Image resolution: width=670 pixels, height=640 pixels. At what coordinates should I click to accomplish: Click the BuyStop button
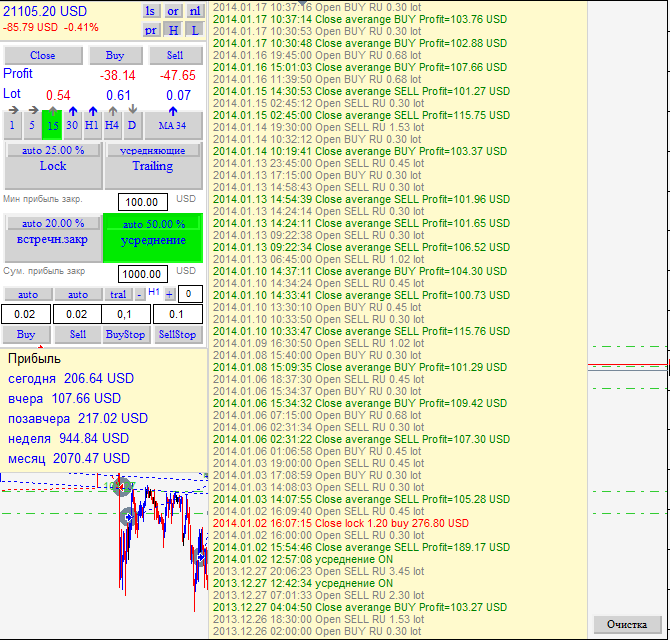click(126, 335)
